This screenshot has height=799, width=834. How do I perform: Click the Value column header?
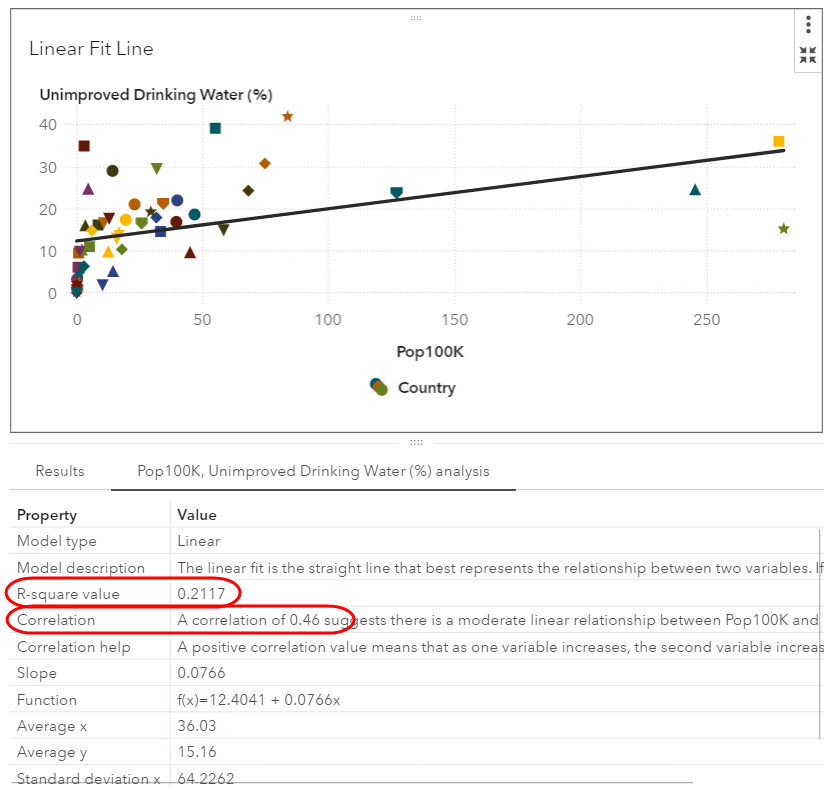tap(197, 515)
